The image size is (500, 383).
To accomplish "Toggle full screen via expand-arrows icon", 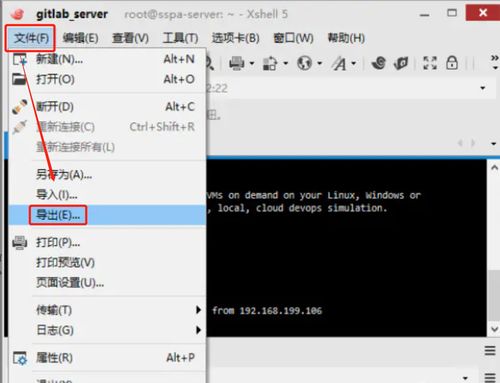I will coord(430,63).
